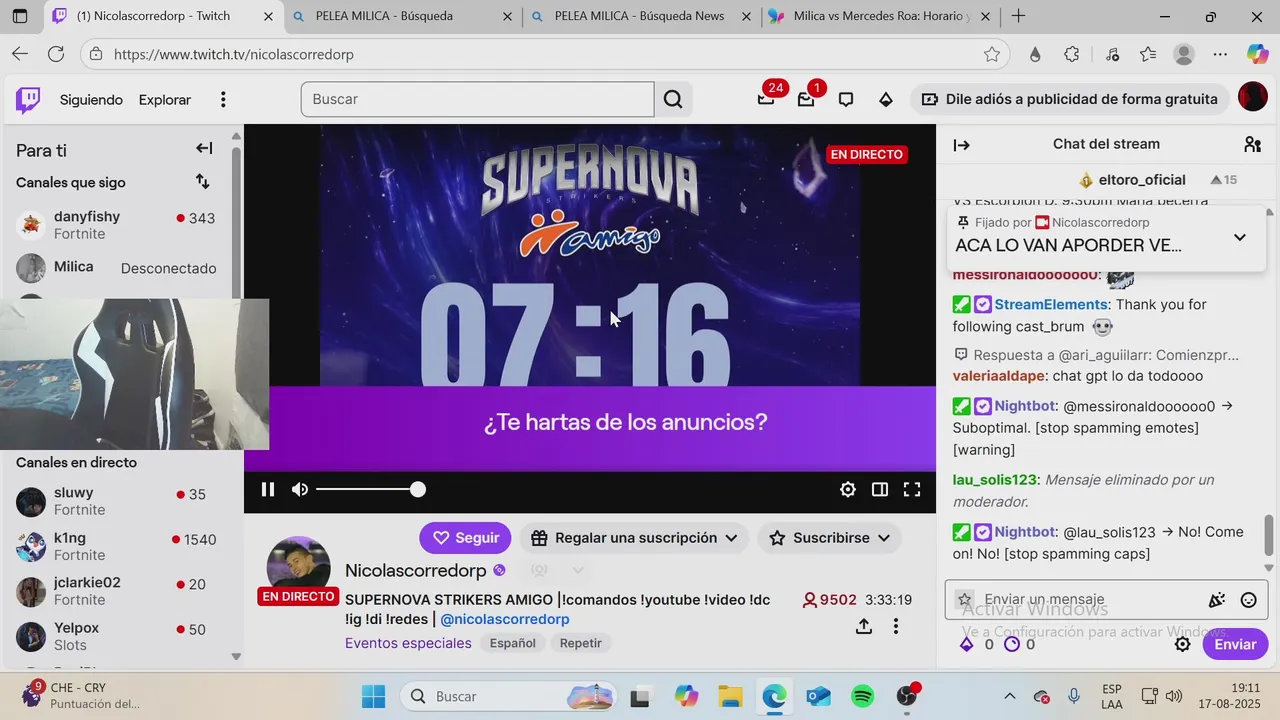Collapse the Para ti sidebar
This screenshot has width=1280, height=720.
(204, 148)
